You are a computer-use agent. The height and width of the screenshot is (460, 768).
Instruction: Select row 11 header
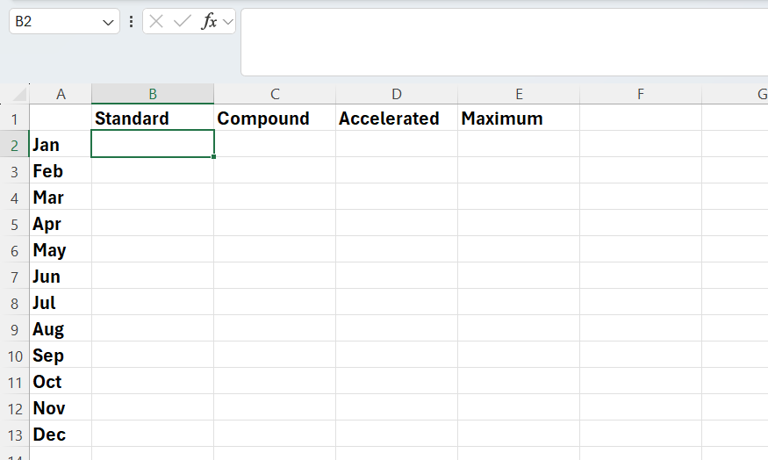click(15, 383)
